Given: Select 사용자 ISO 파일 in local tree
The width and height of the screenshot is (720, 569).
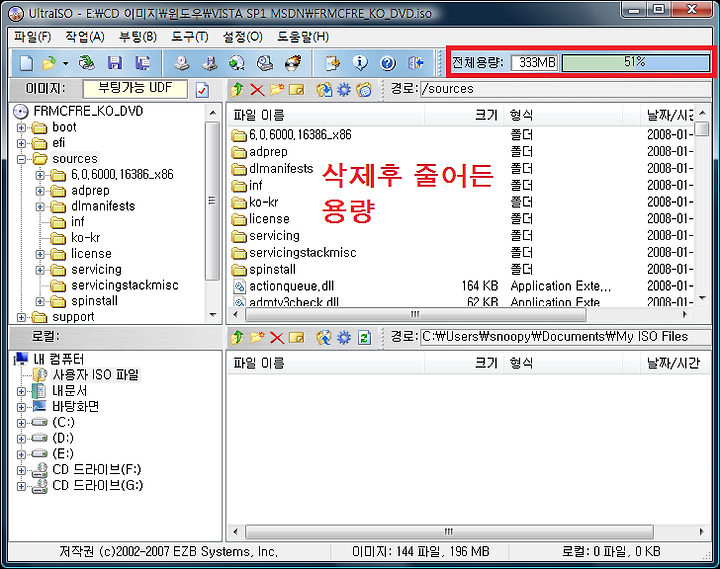Looking at the screenshot, I should (x=95, y=375).
